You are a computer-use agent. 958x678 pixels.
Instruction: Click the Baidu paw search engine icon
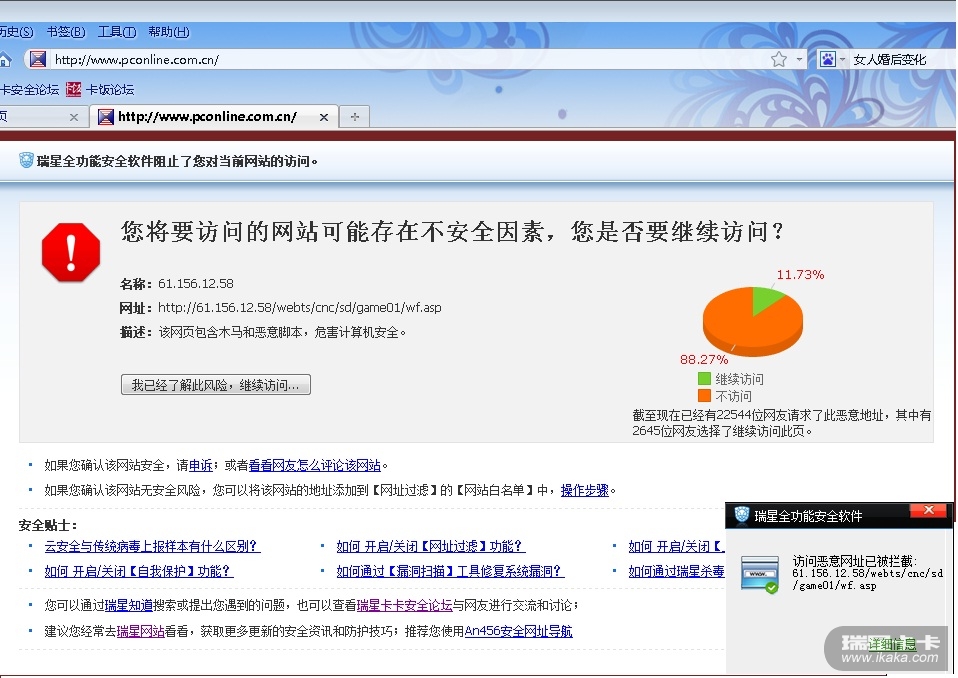(827, 59)
